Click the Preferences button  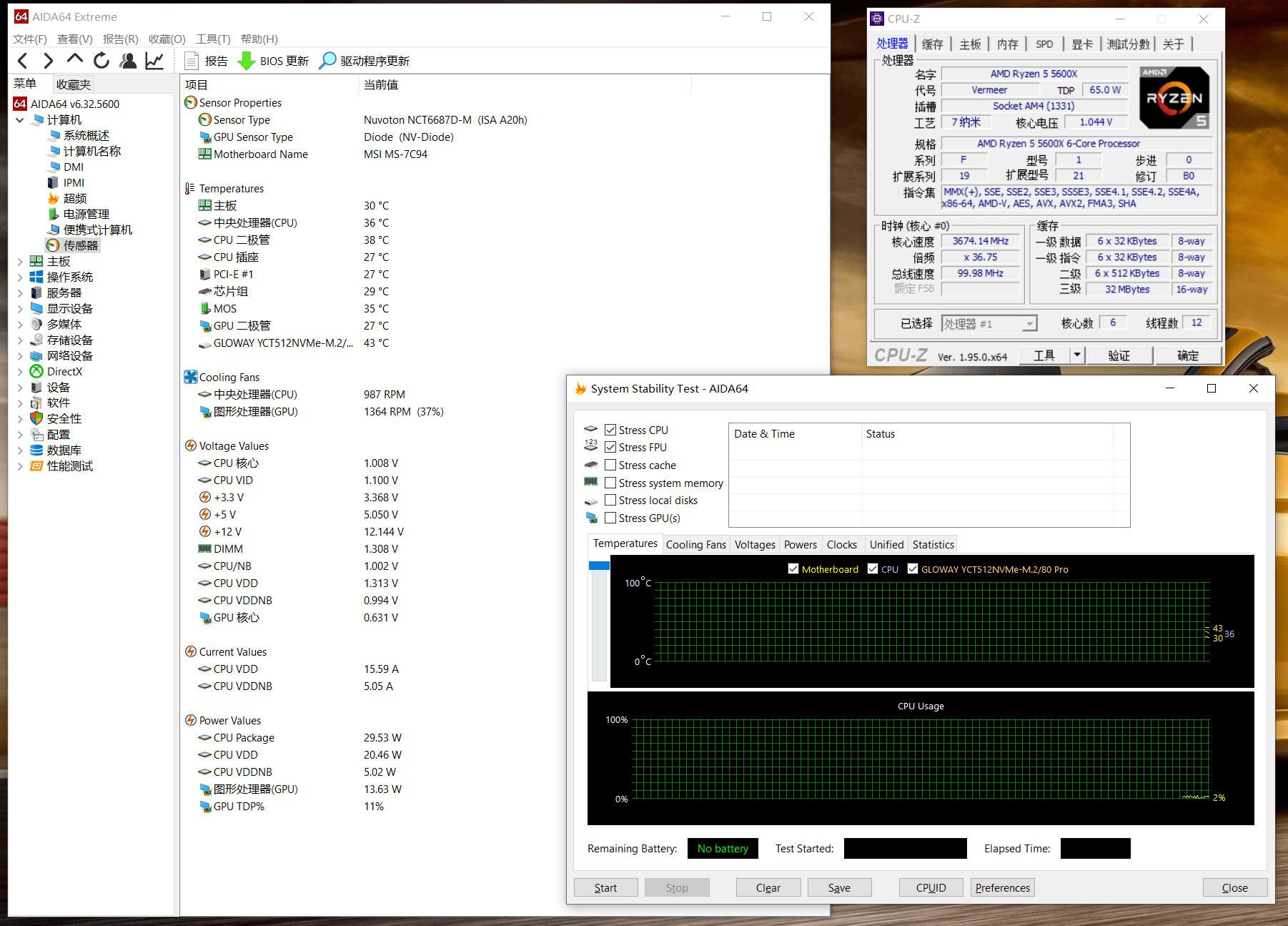tap(1003, 887)
